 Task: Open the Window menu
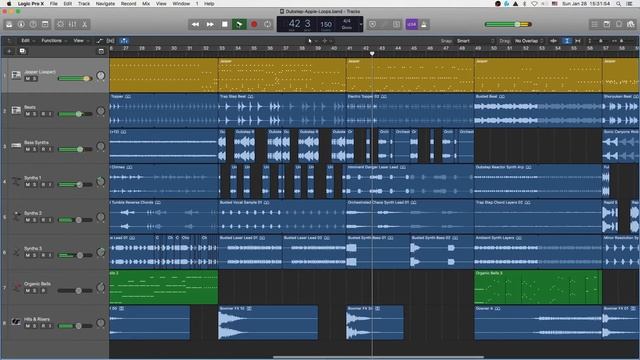(x=181, y=4)
